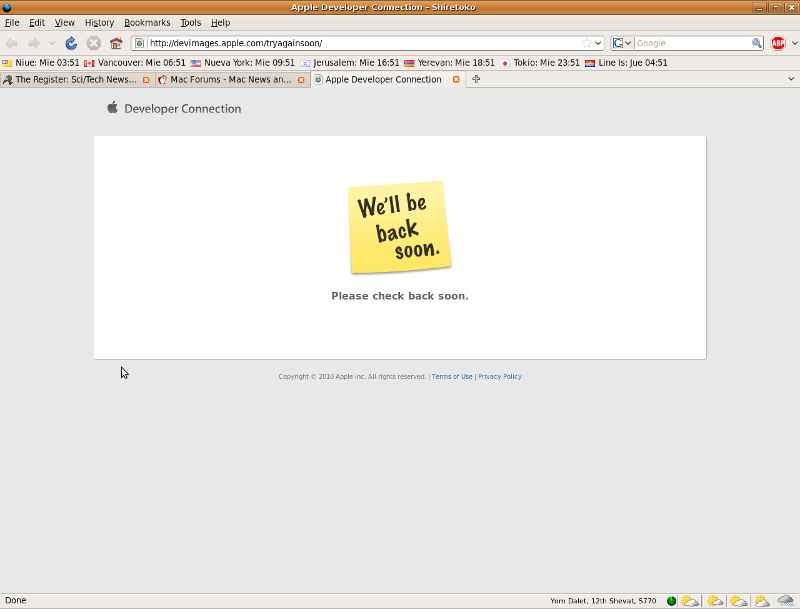Open a new tab with plus button
Screen dimensions: 800x609
(476, 79)
